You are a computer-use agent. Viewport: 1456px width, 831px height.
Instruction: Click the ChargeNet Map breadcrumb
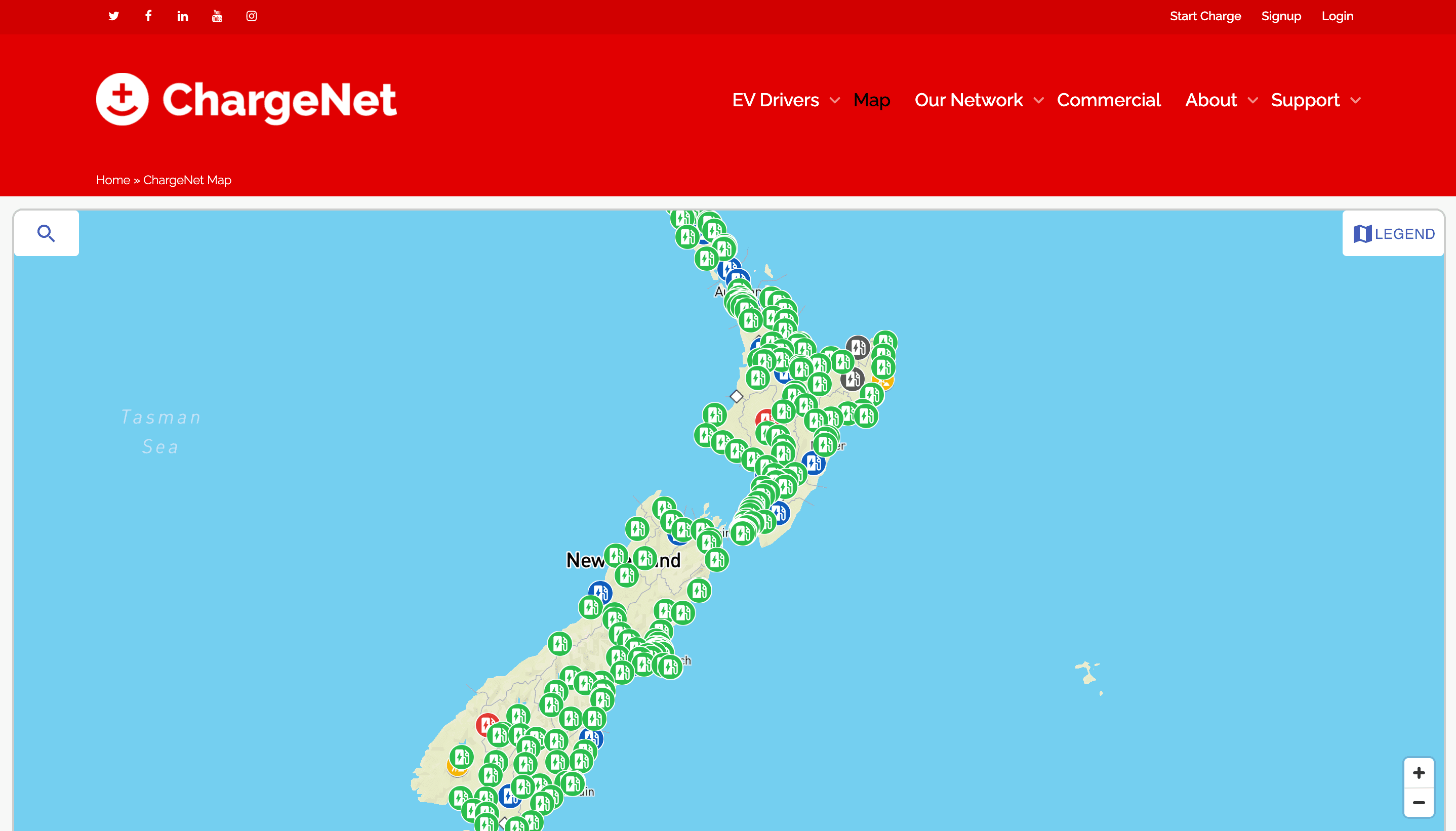point(187,180)
